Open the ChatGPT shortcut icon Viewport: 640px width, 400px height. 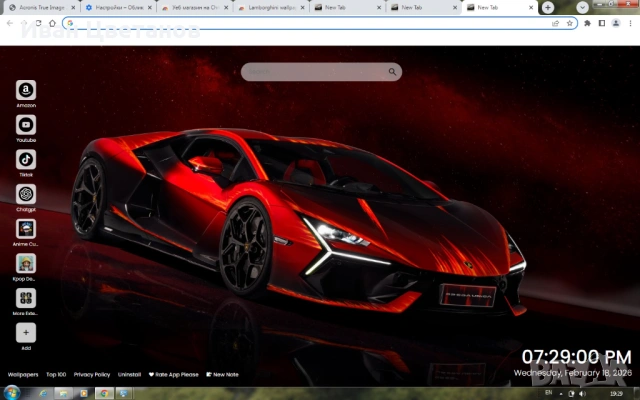[x=26, y=194]
